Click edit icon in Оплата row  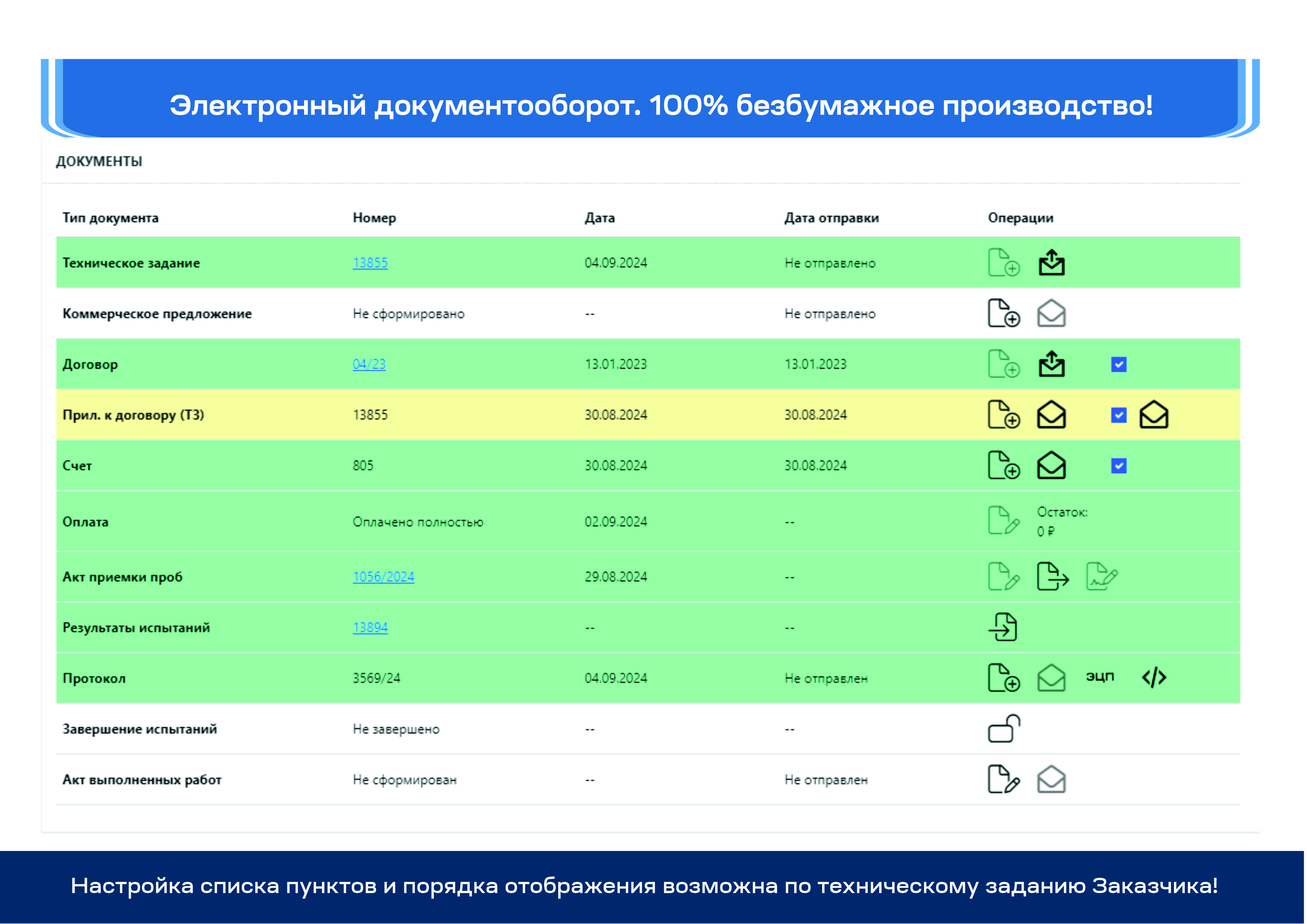[1003, 520]
